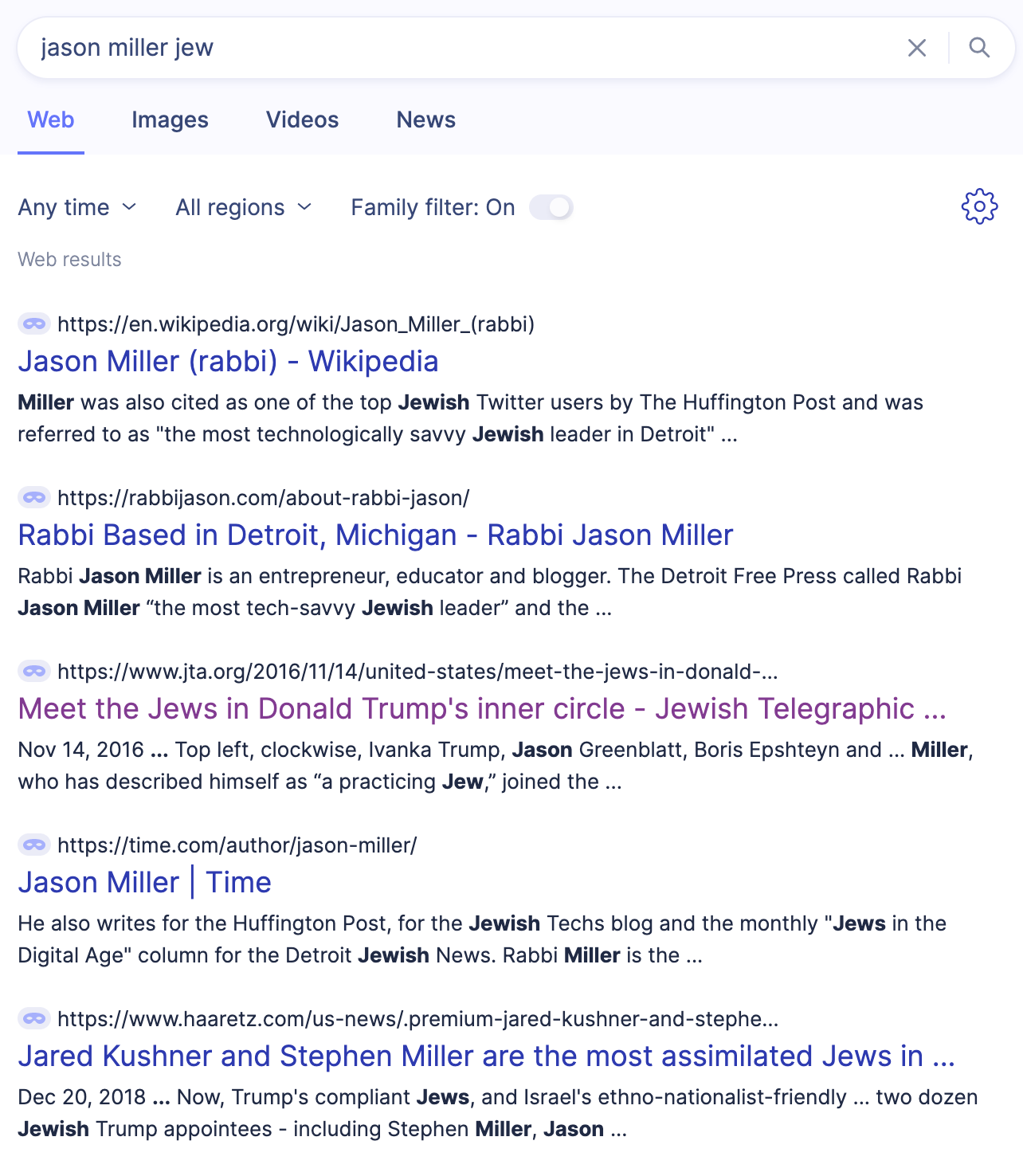
Task: Clear the search query with X icon
Action: coord(917,48)
